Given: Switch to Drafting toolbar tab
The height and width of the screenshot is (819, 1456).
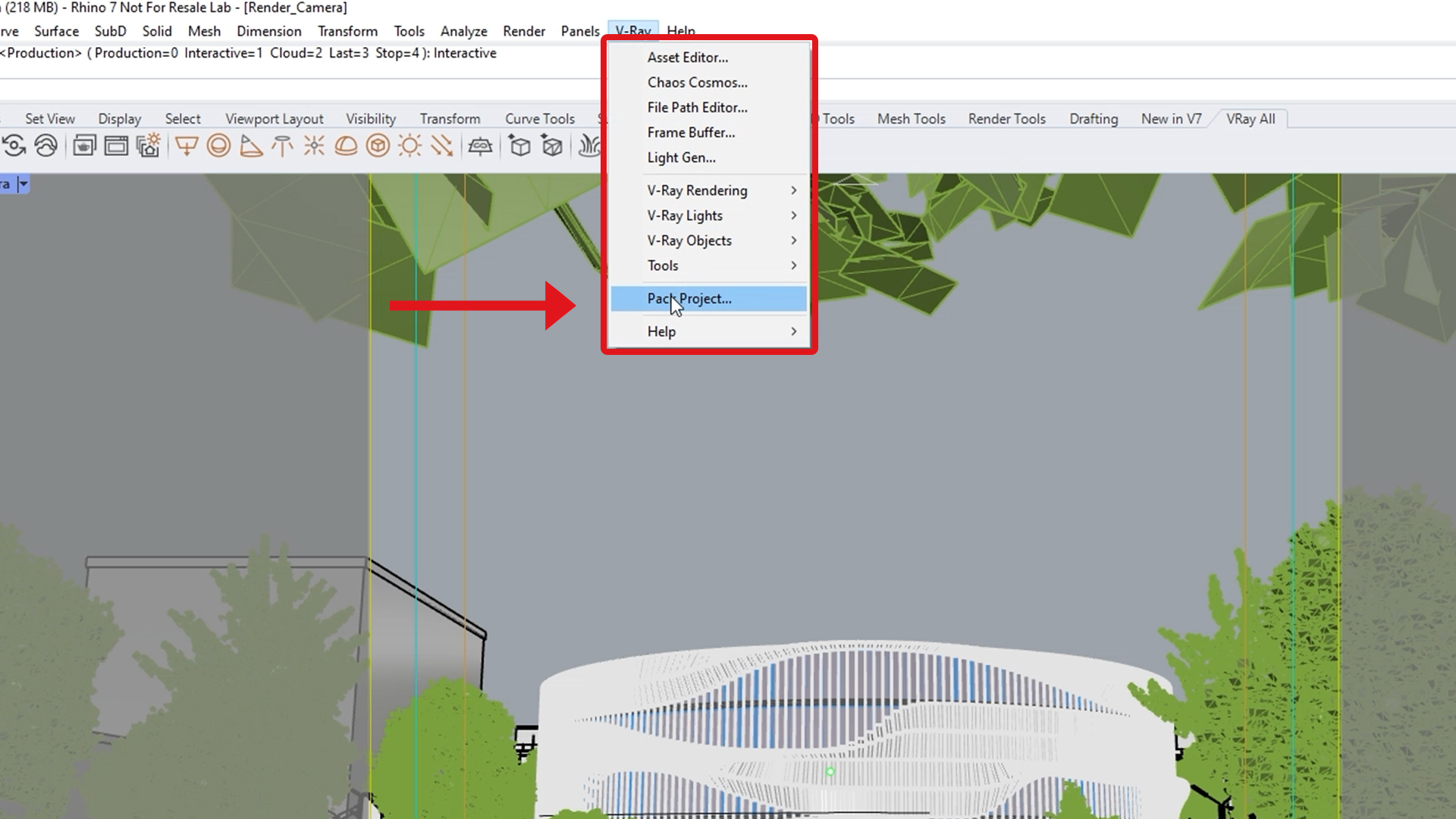Looking at the screenshot, I should tap(1094, 119).
